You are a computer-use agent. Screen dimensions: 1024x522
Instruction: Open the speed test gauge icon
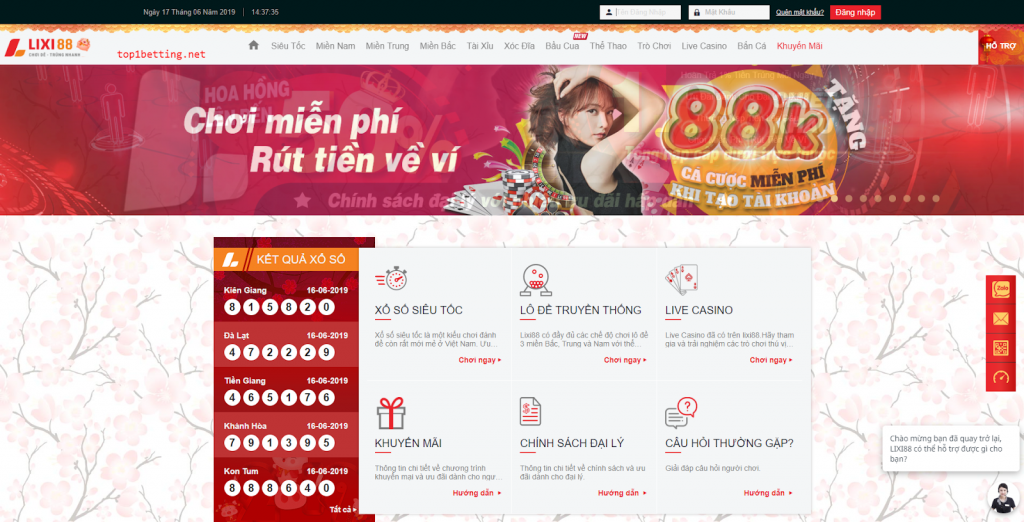click(x=1000, y=377)
